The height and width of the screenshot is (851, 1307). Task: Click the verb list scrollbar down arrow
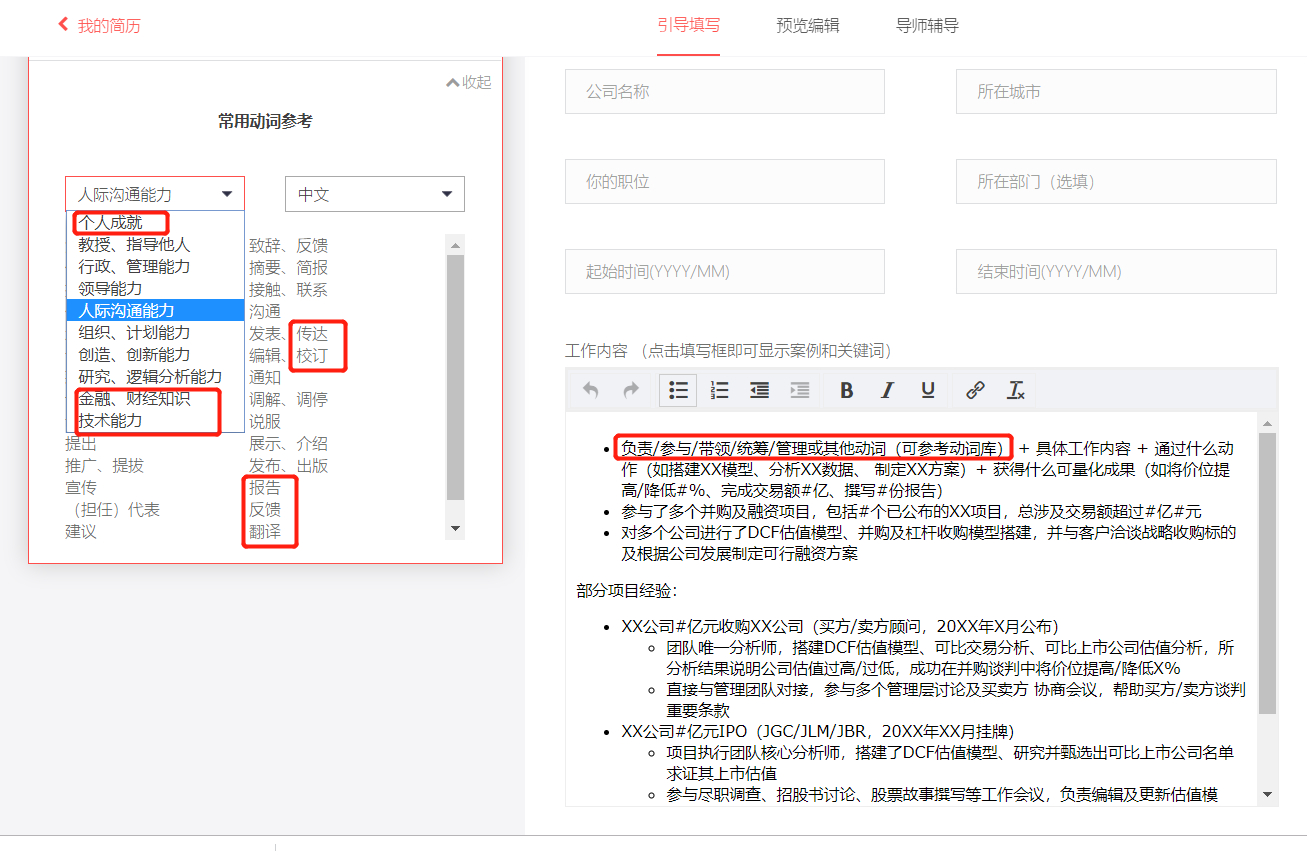456,528
